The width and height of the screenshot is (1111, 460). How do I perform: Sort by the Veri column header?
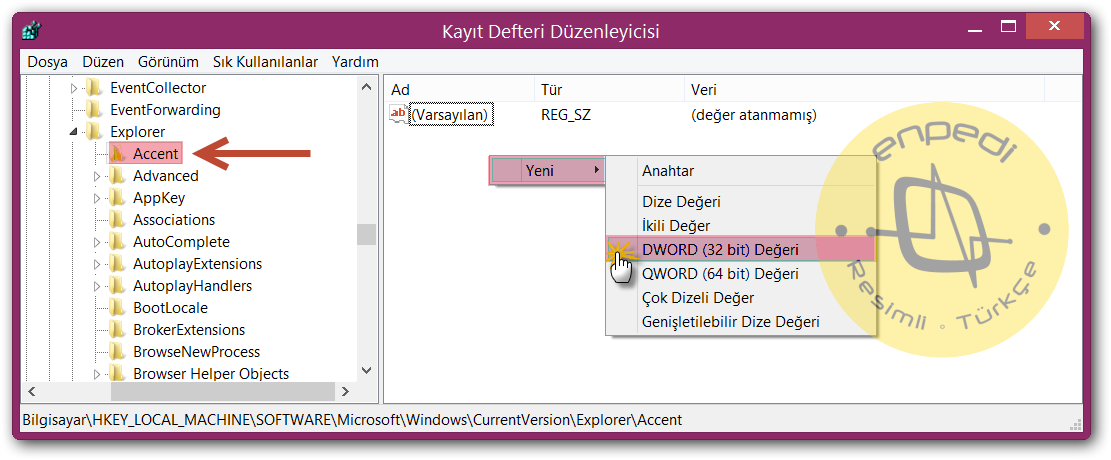pyautogui.click(x=864, y=90)
